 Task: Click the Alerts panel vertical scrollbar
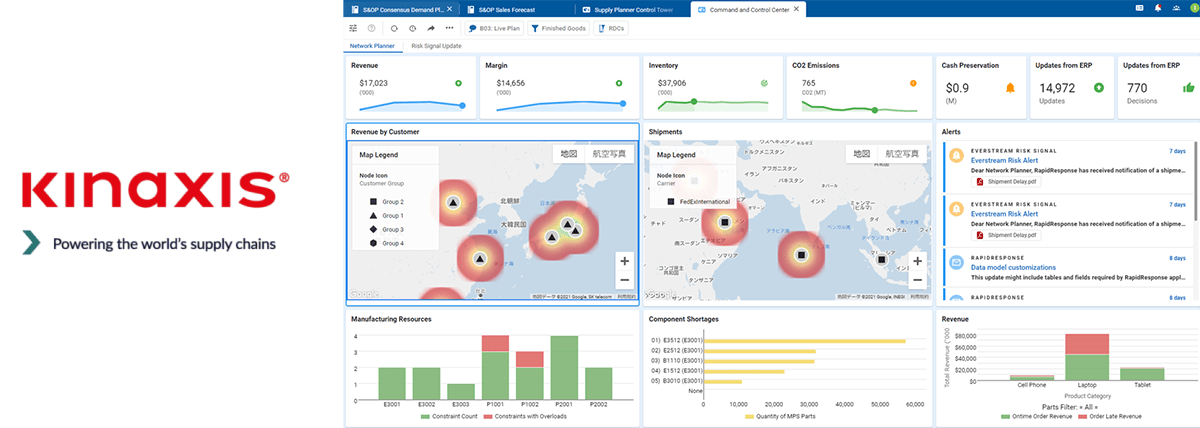tap(1195, 180)
